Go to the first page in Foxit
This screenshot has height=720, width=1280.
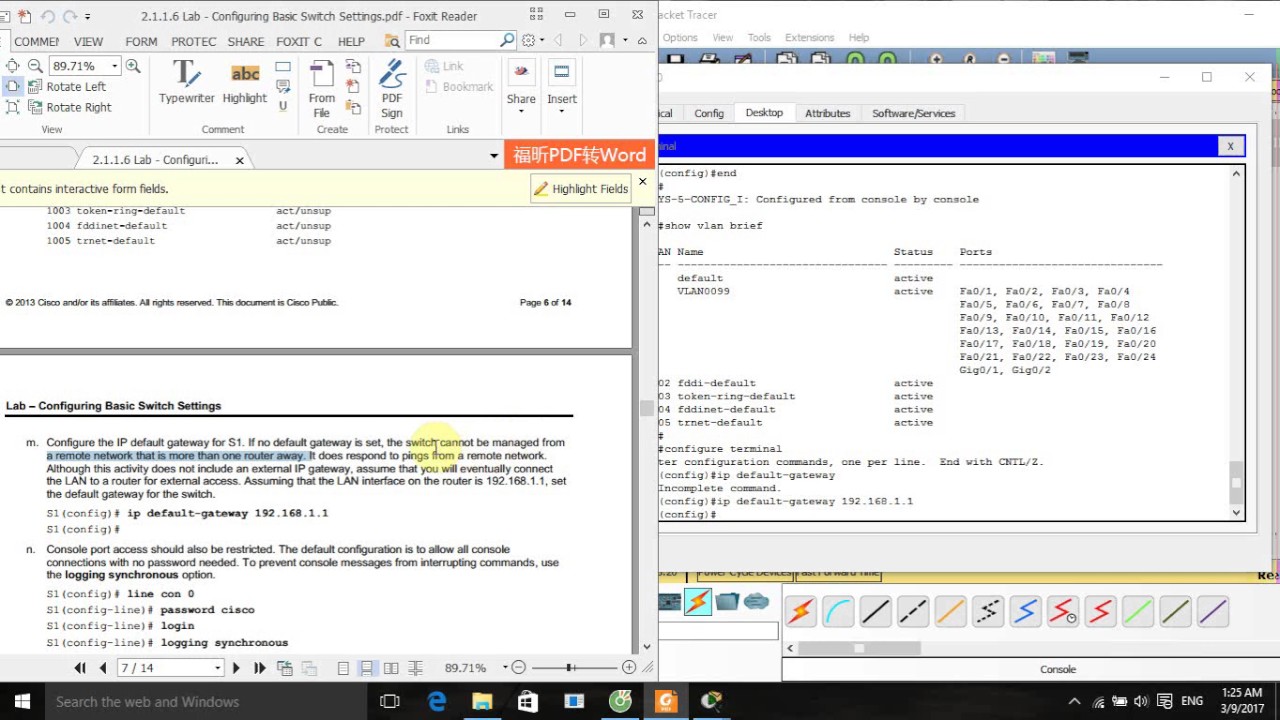click(80, 668)
